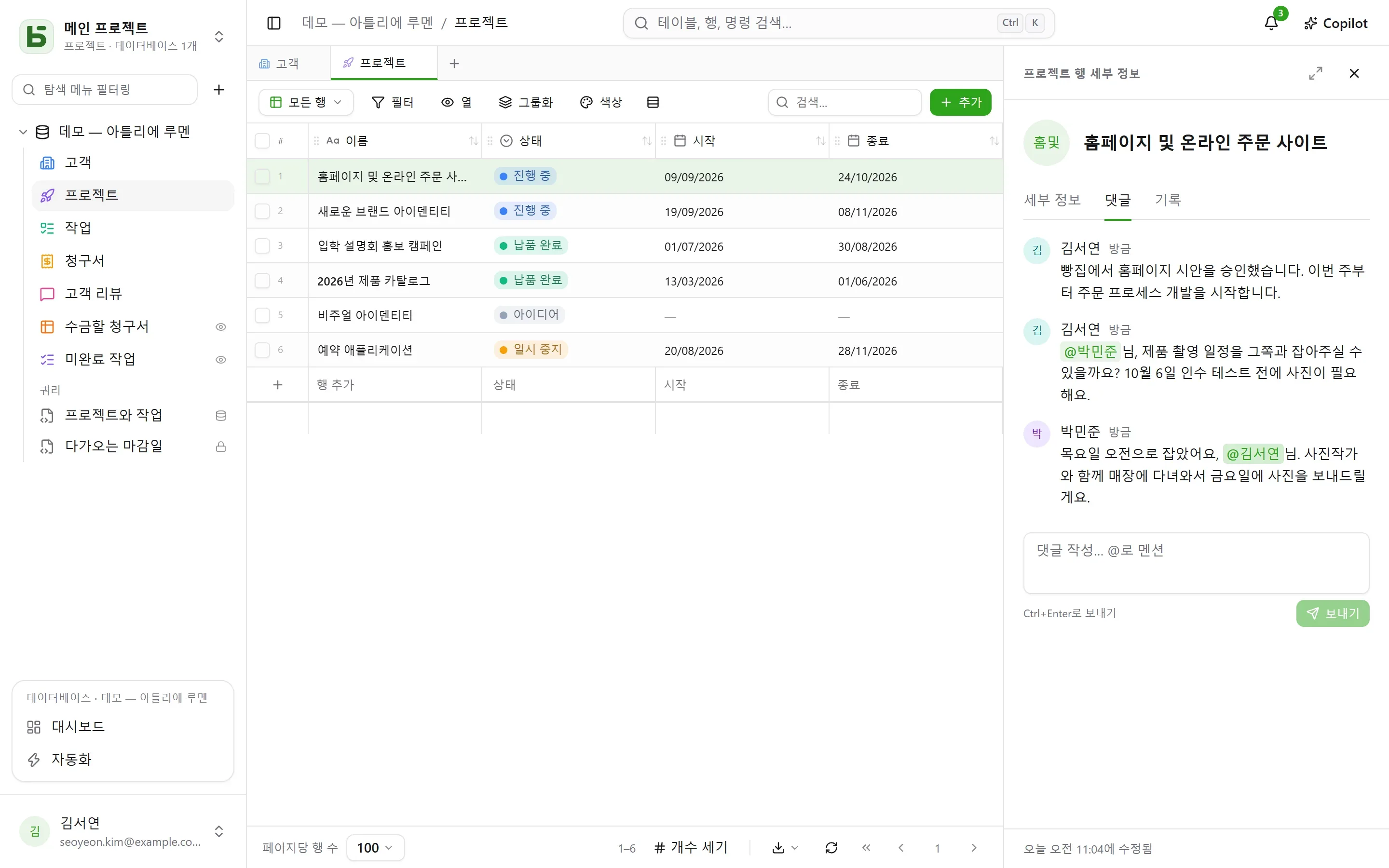Open 청구서 in the sidebar
The width and height of the screenshot is (1389, 868).
(x=133, y=260)
